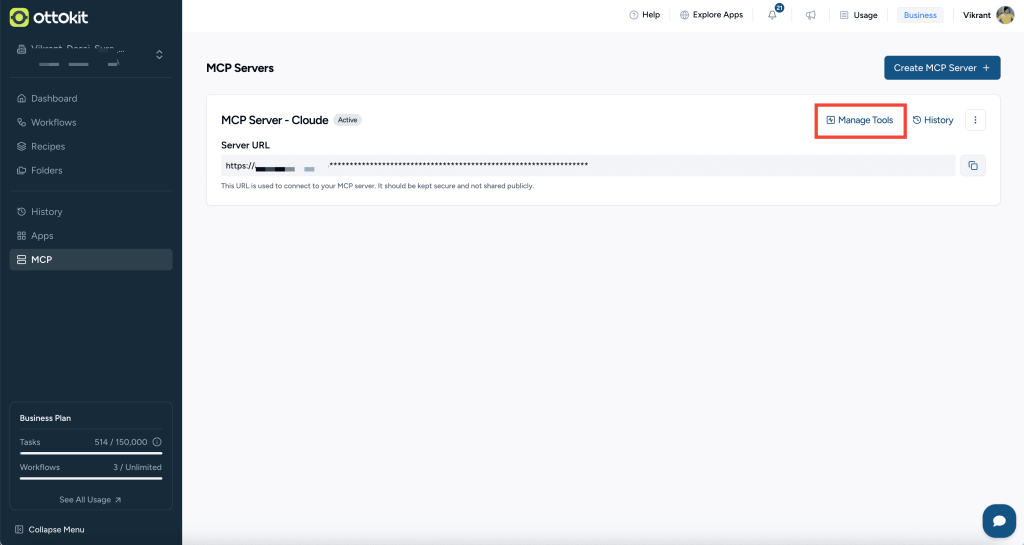Collapse the sidebar menu

50,529
